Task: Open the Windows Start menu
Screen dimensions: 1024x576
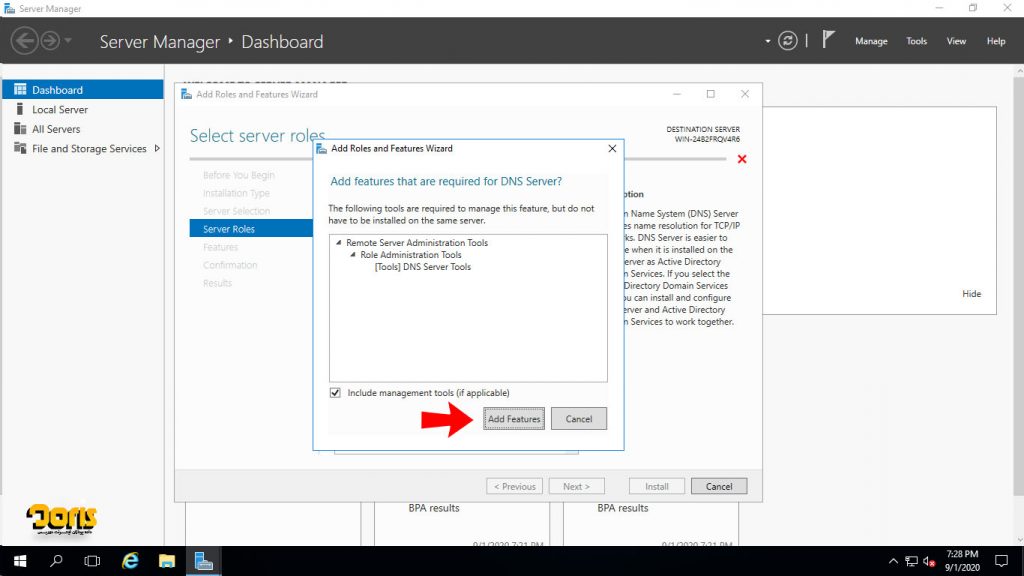Action: pos(20,561)
